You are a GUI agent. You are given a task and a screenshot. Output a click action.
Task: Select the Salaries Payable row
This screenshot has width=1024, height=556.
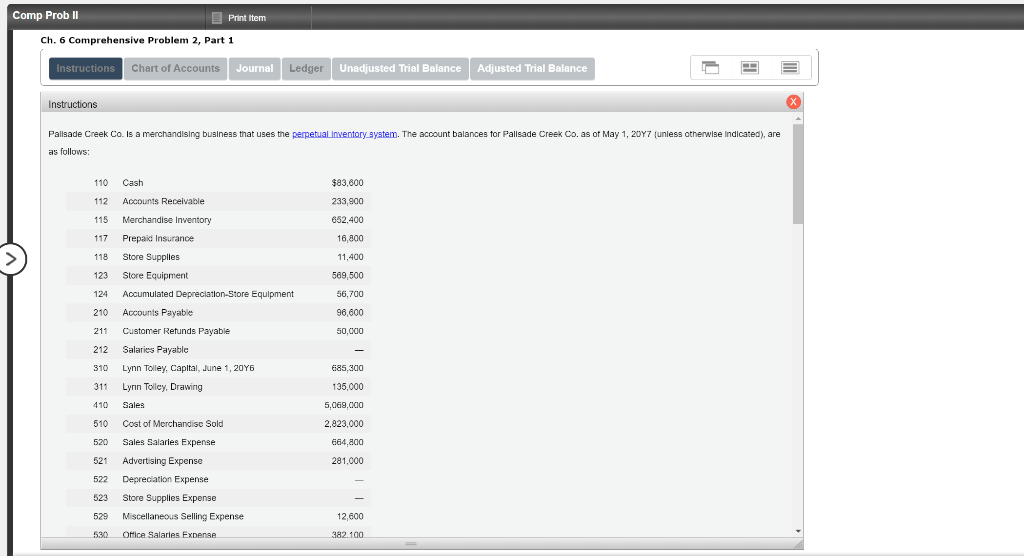coord(218,350)
